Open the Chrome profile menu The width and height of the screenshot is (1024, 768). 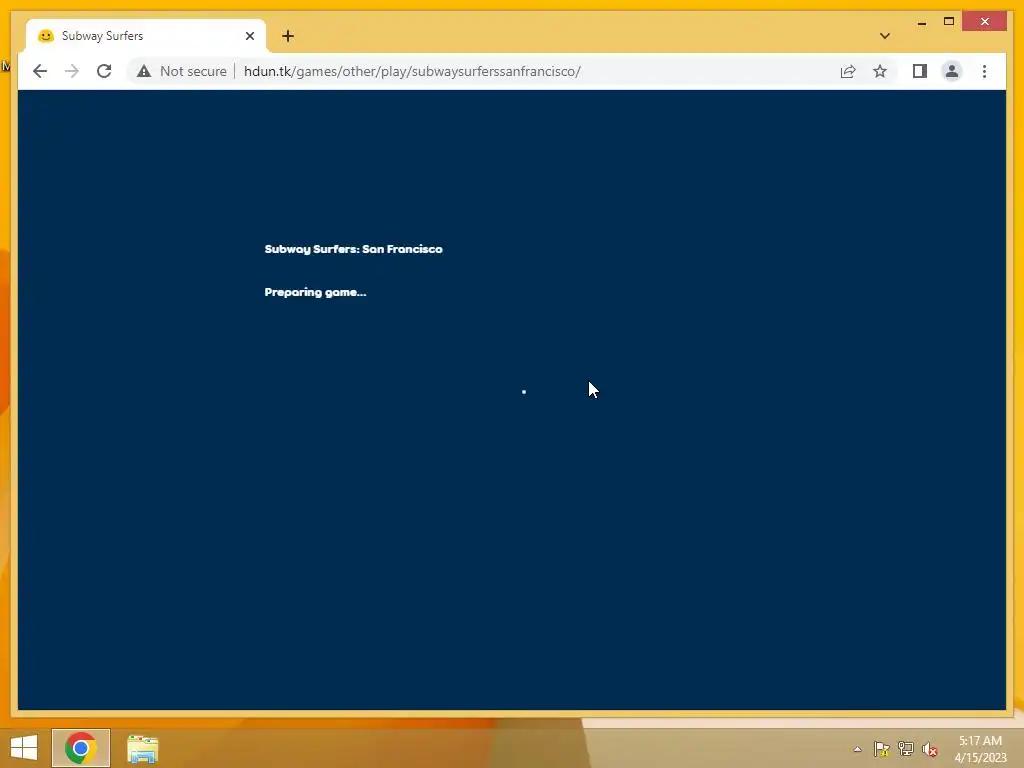click(952, 71)
